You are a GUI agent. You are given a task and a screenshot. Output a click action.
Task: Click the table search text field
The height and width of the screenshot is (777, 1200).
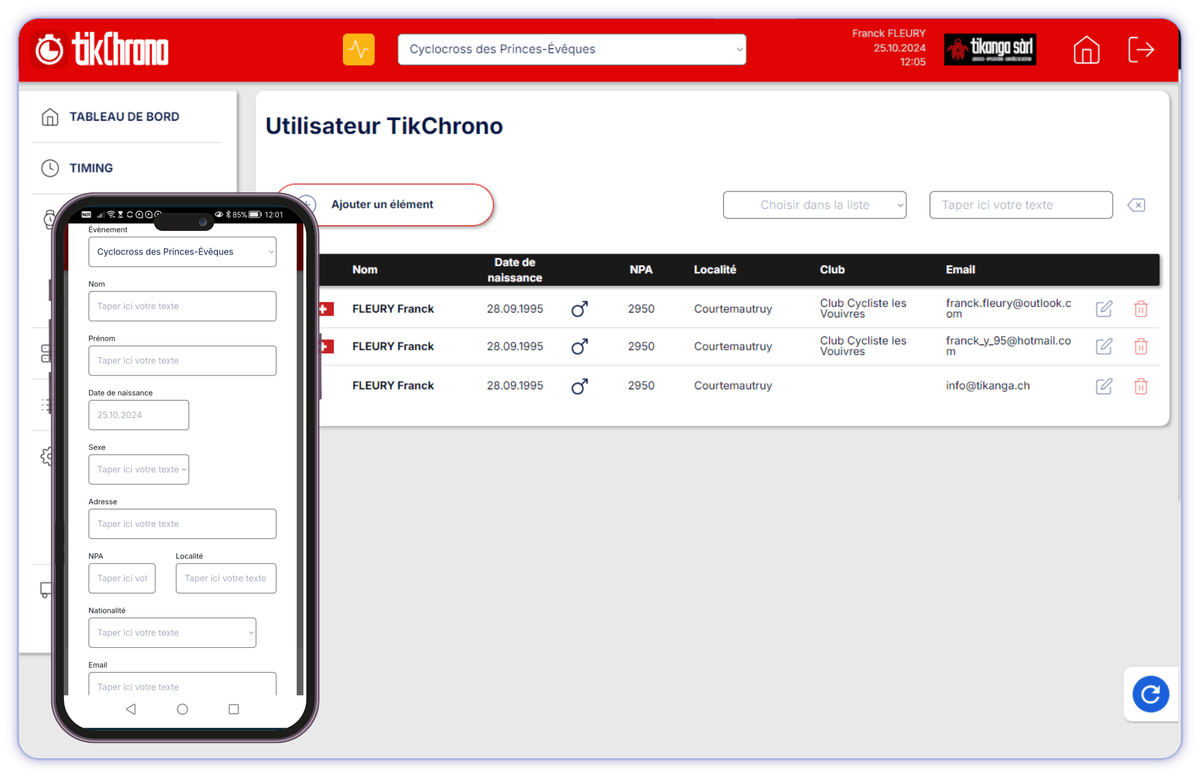point(1021,205)
